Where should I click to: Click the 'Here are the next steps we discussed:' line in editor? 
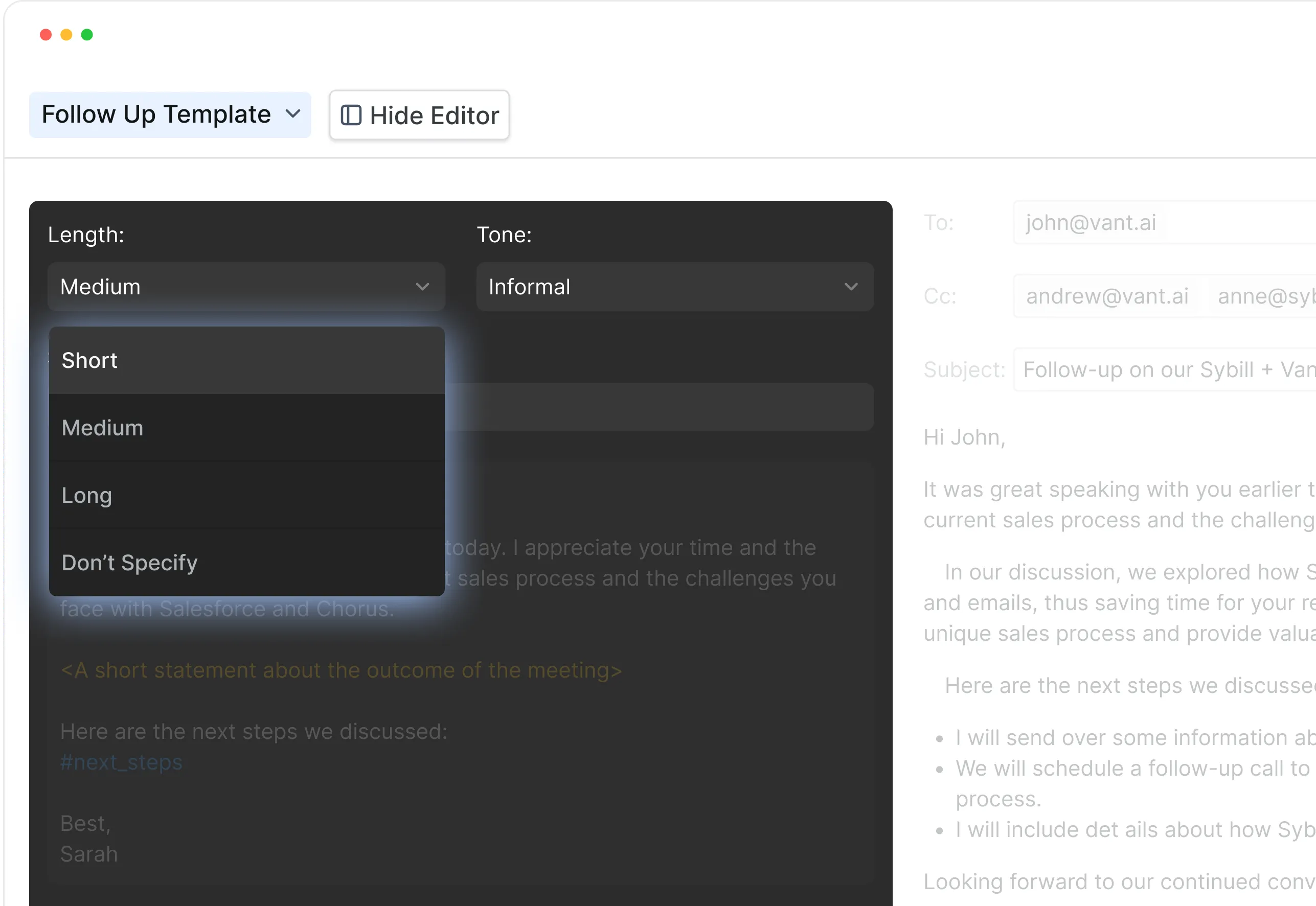click(254, 731)
